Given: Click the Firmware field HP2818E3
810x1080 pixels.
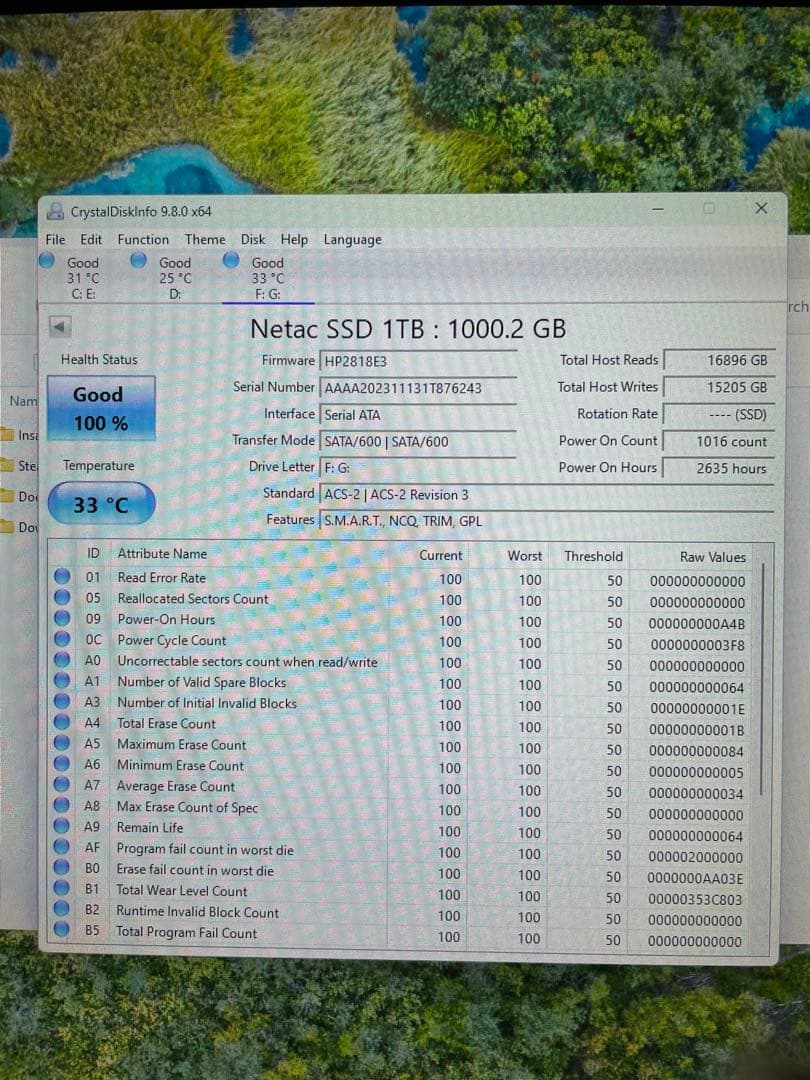Looking at the screenshot, I should pyautogui.click(x=418, y=361).
